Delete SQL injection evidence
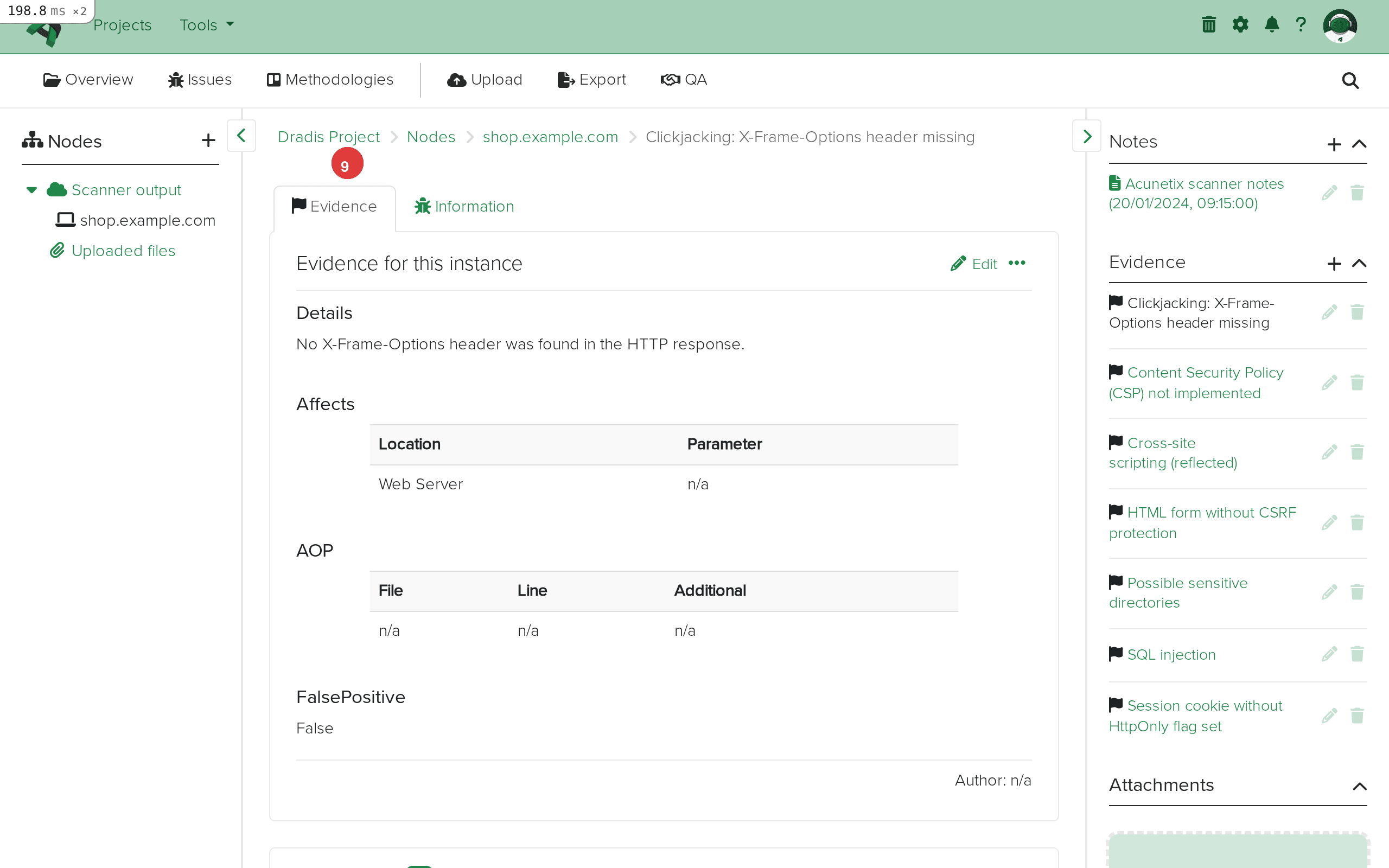The height and width of the screenshot is (868, 1389). point(1357,654)
